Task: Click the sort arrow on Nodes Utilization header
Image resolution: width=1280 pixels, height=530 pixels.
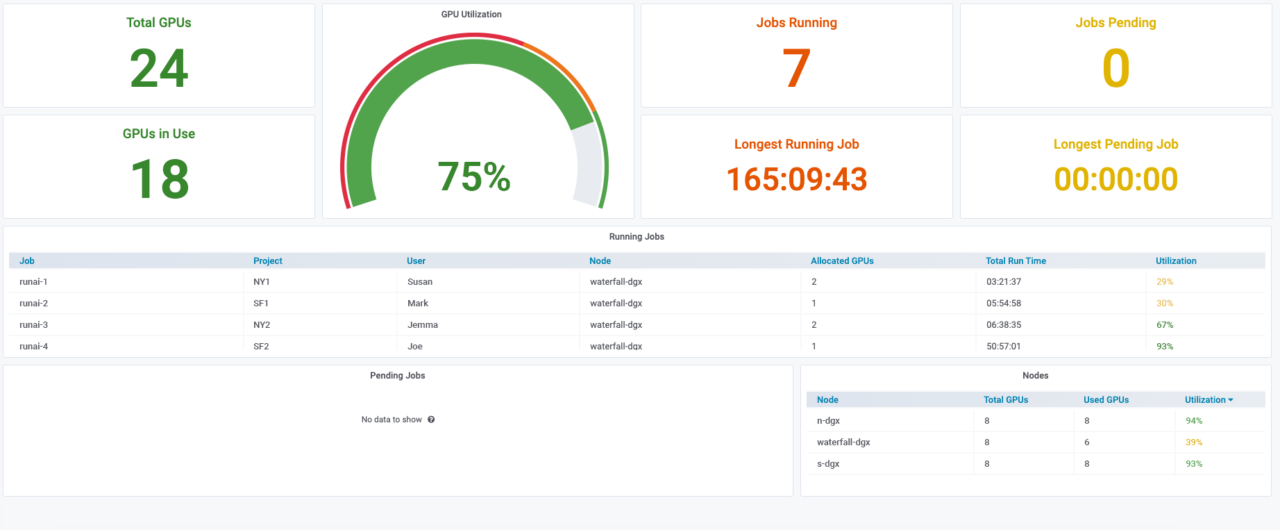Action: [x=1231, y=400]
